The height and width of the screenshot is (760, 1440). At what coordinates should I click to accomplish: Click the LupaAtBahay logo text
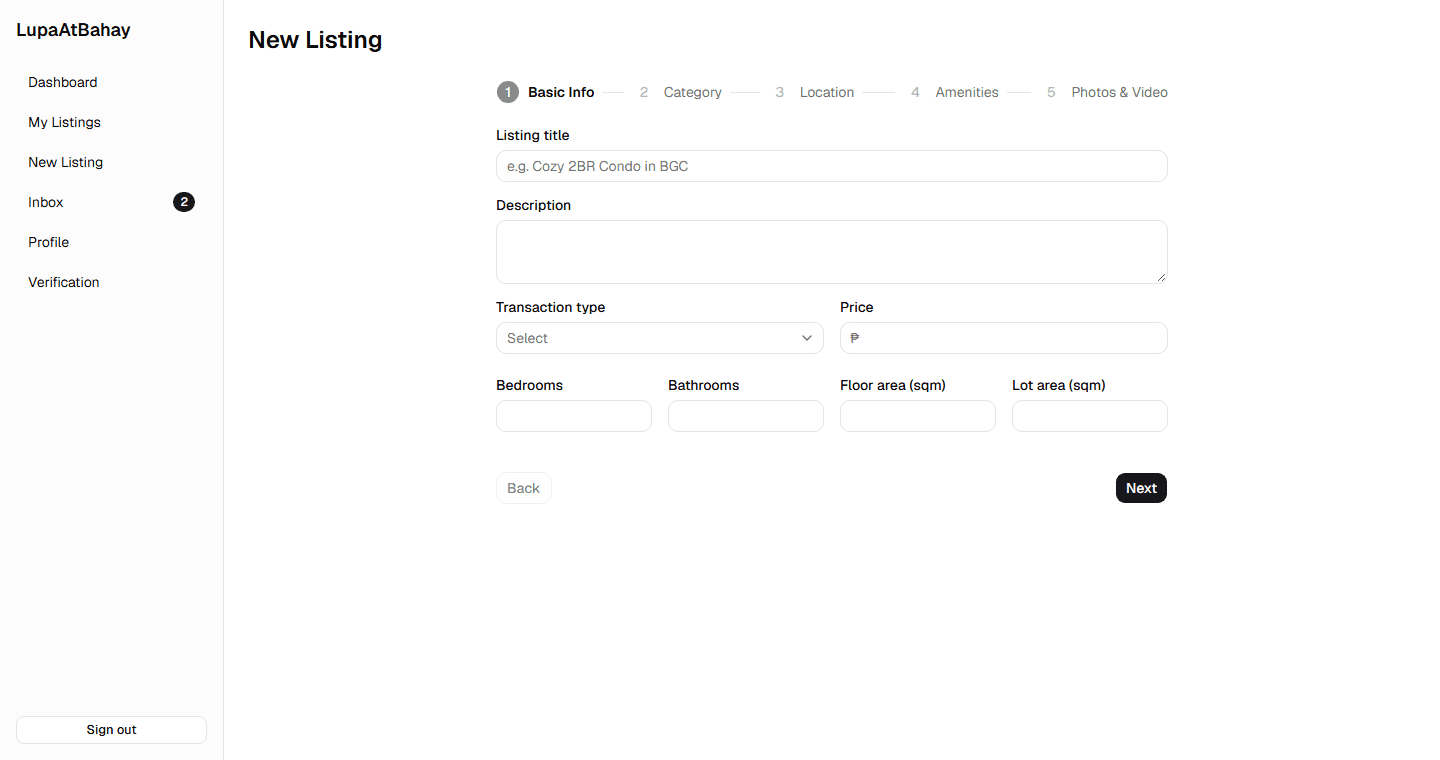click(x=73, y=30)
